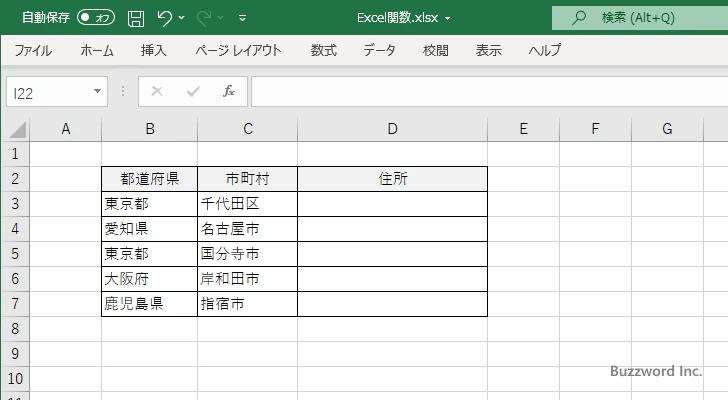The height and width of the screenshot is (400, 728).
Task: Open the ファイル tab
Action: pos(33,50)
